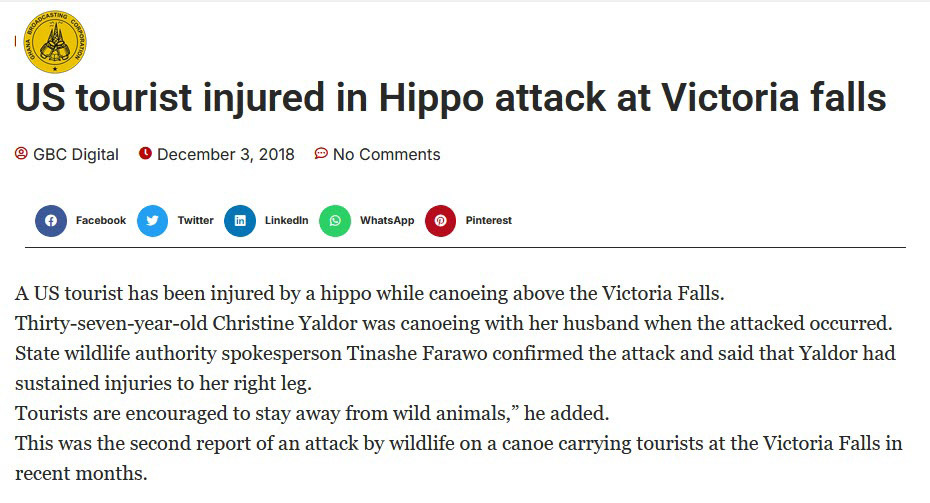The height and width of the screenshot is (503, 930).
Task: Share article via Facebook circle icon
Action: pos(51,221)
